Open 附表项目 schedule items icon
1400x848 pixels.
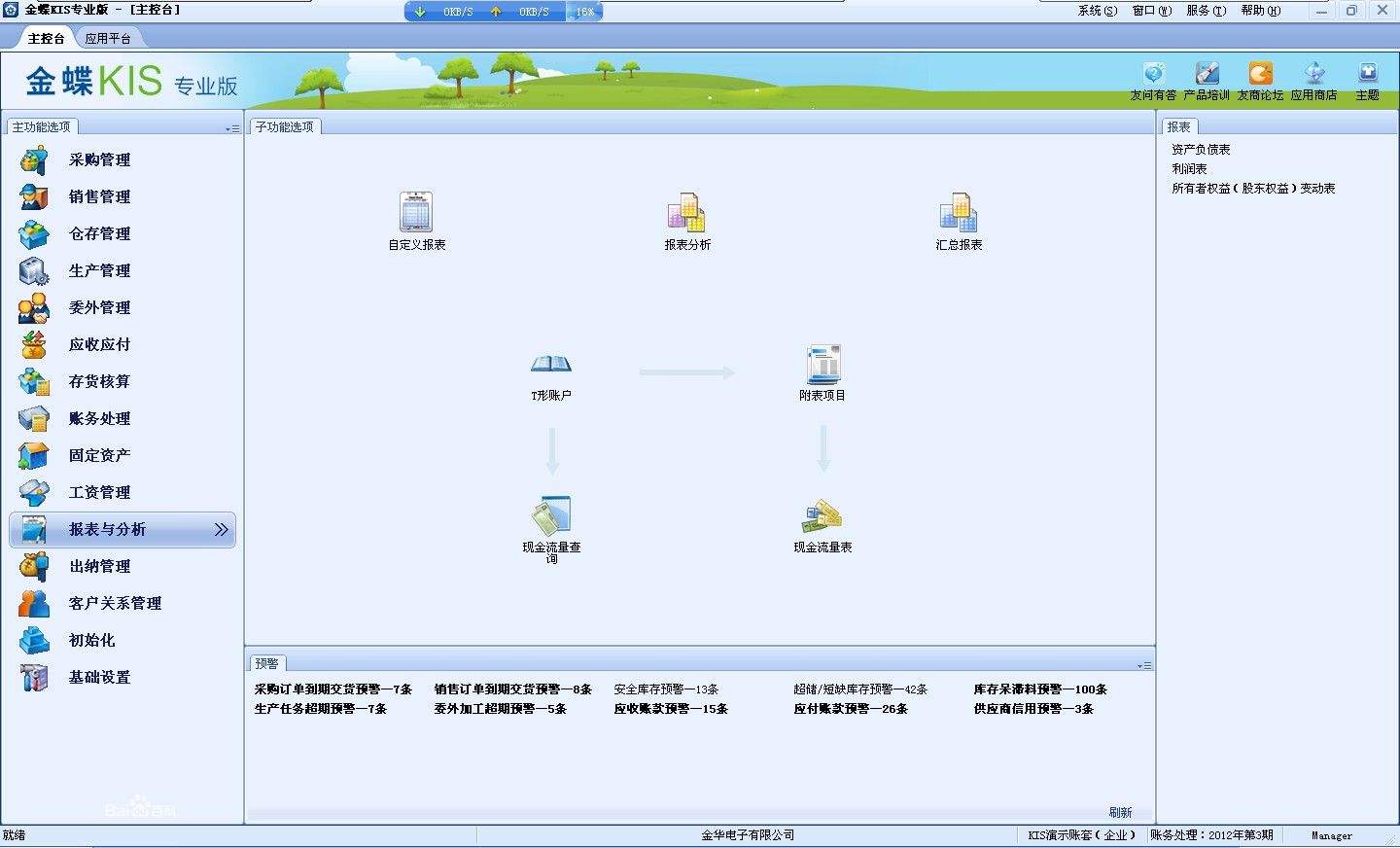pyautogui.click(x=823, y=365)
